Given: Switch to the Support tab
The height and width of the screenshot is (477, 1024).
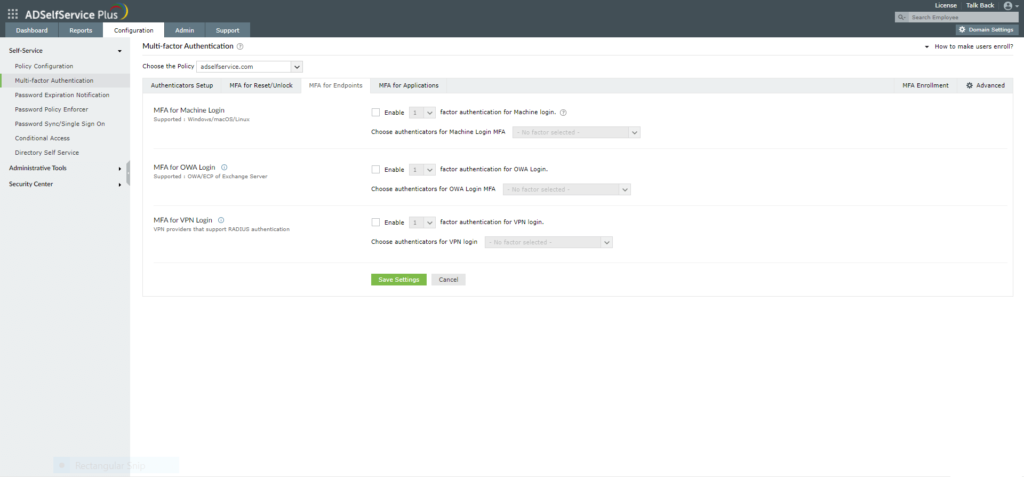Looking at the screenshot, I should click(x=227, y=30).
